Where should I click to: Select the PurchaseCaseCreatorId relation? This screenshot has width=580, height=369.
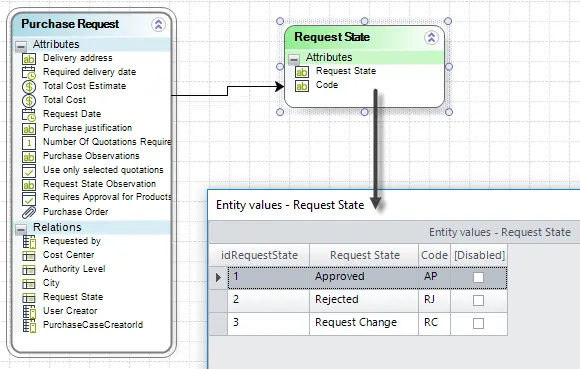pyautogui.click(x=93, y=325)
